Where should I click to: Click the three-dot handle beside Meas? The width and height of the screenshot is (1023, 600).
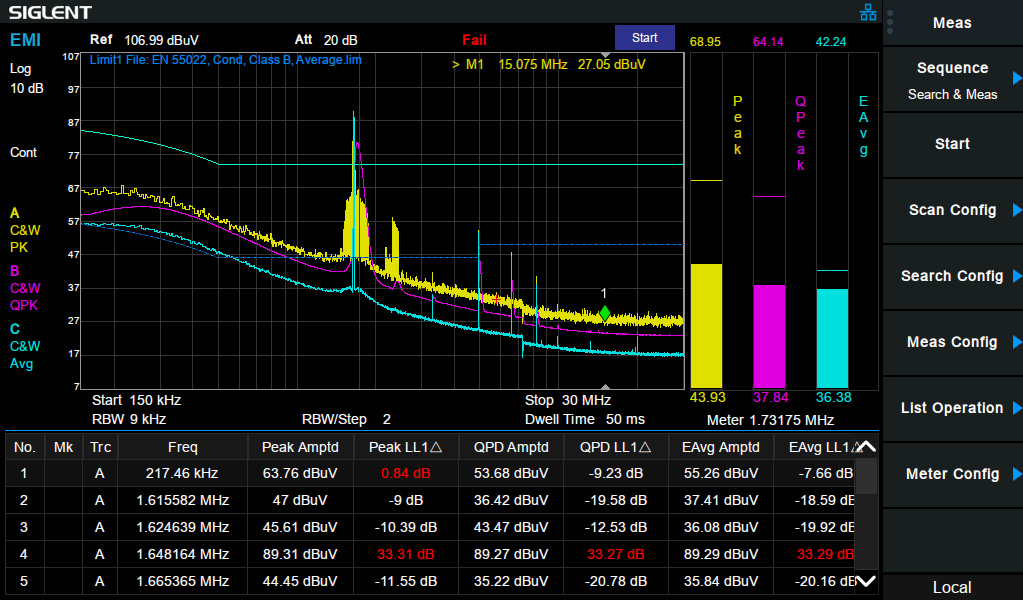pos(890,23)
